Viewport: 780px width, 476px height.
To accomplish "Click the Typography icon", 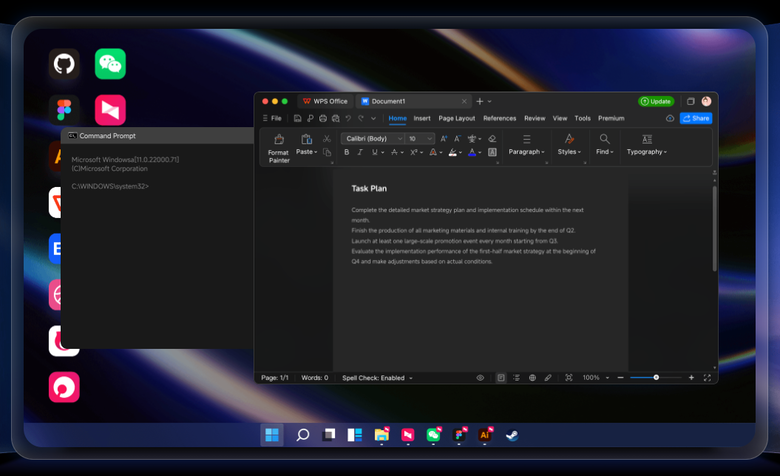I will (x=647, y=139).
